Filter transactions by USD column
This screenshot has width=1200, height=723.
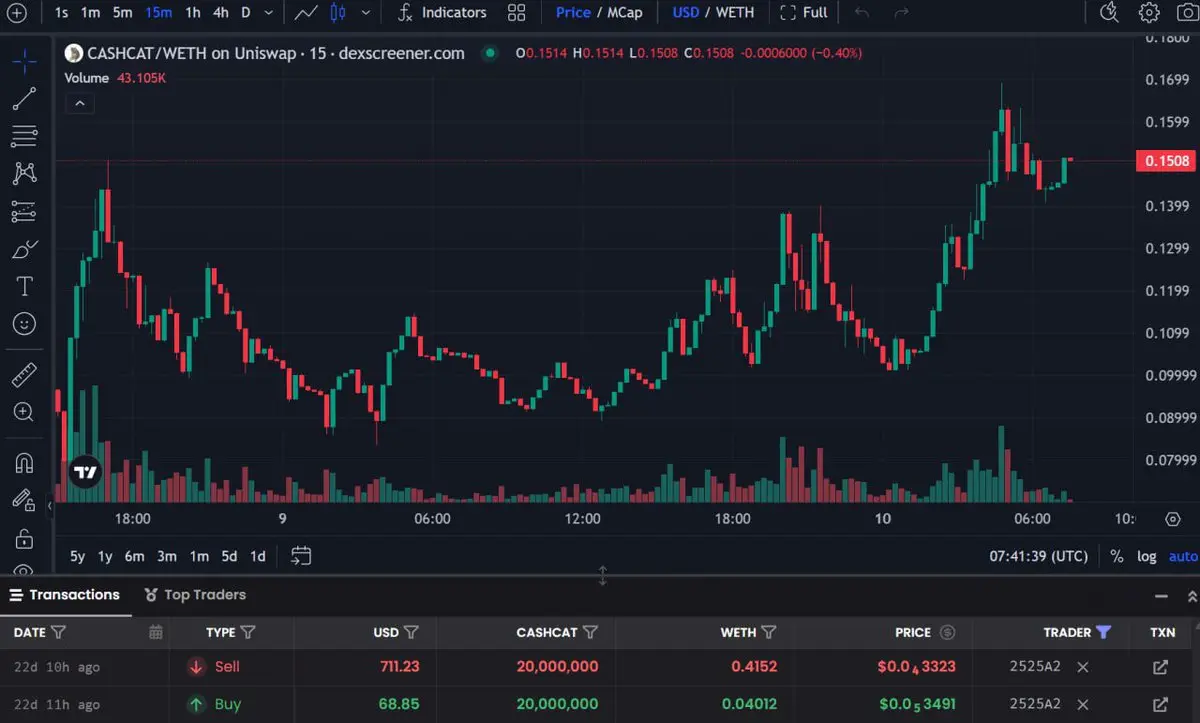click(x=411, y=632)
